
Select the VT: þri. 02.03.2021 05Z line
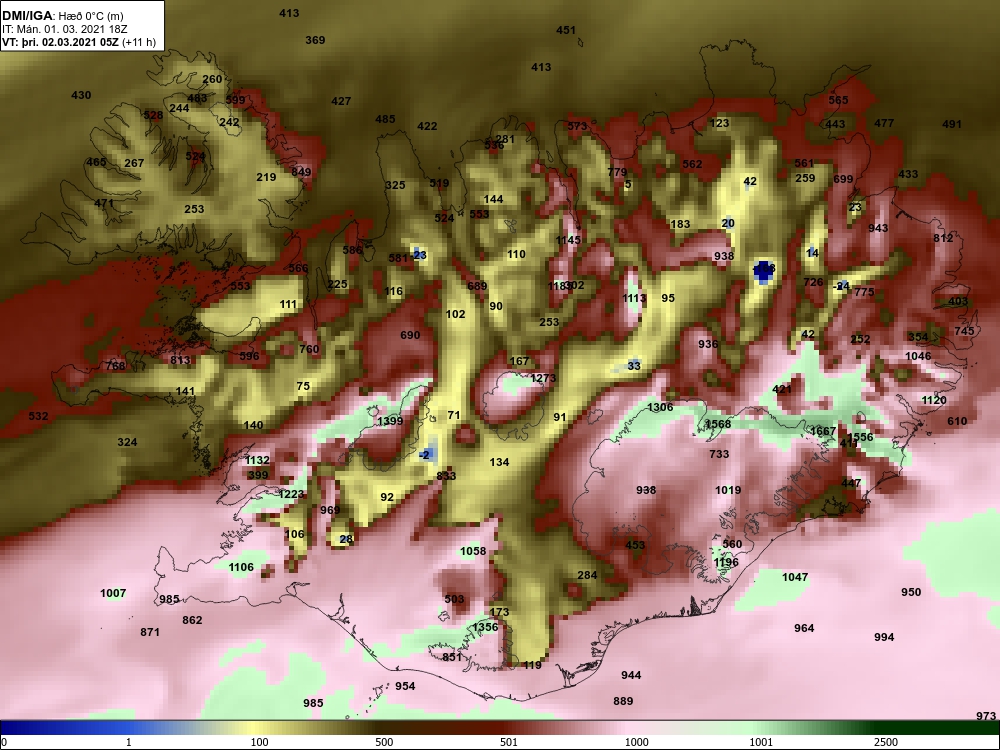pyautogui.click(x=79, y=42)
